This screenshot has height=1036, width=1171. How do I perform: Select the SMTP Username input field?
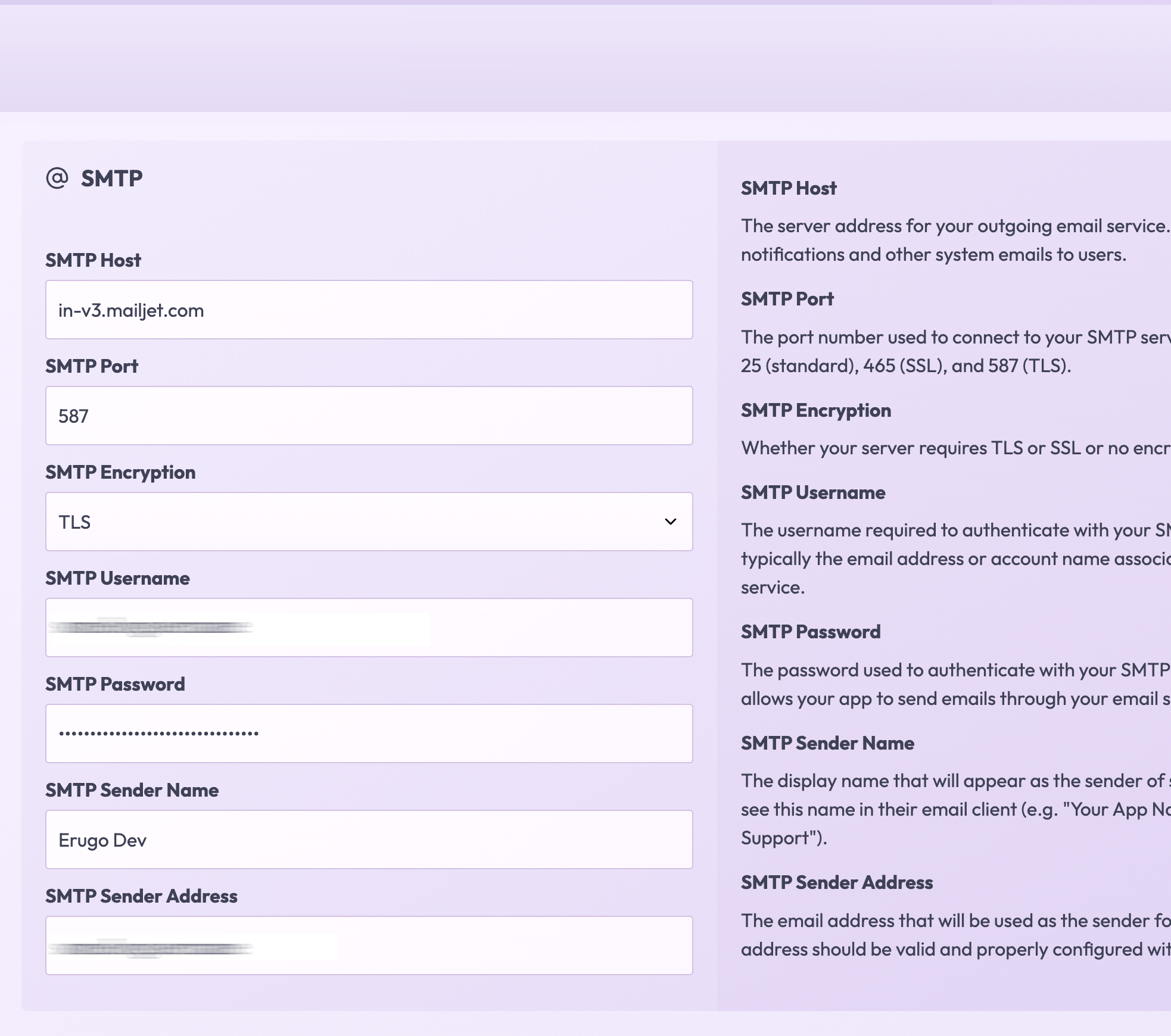[x=369, y=628]
